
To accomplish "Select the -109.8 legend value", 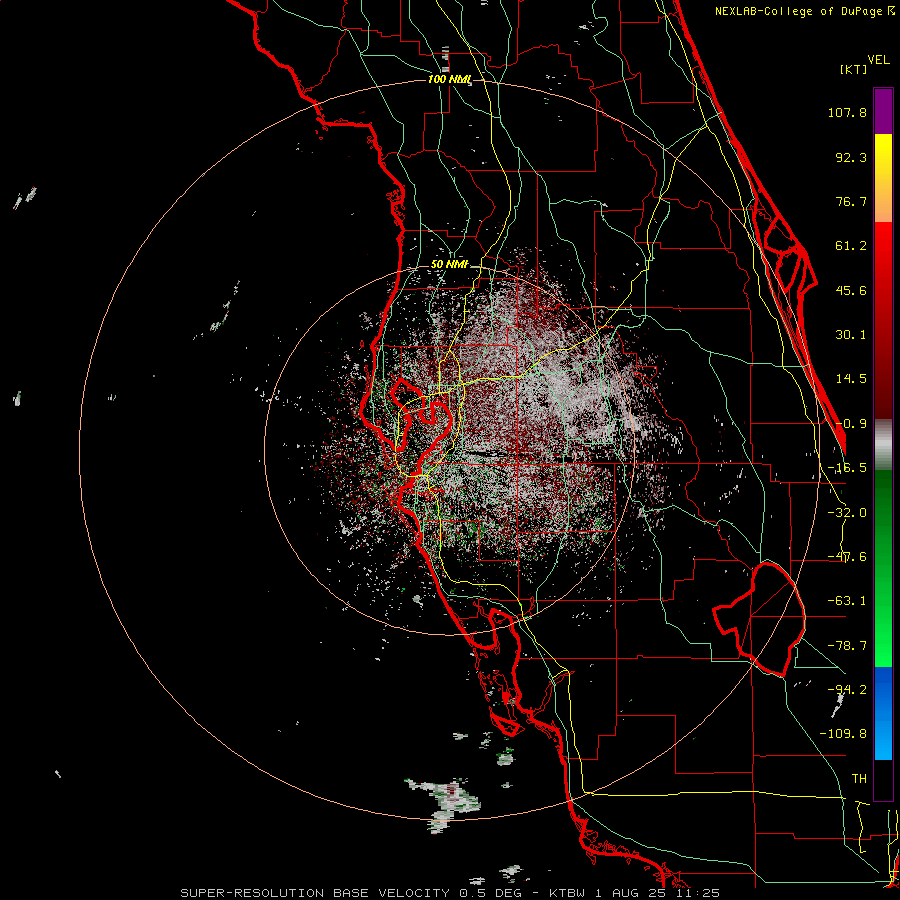I will click(843, 734).
